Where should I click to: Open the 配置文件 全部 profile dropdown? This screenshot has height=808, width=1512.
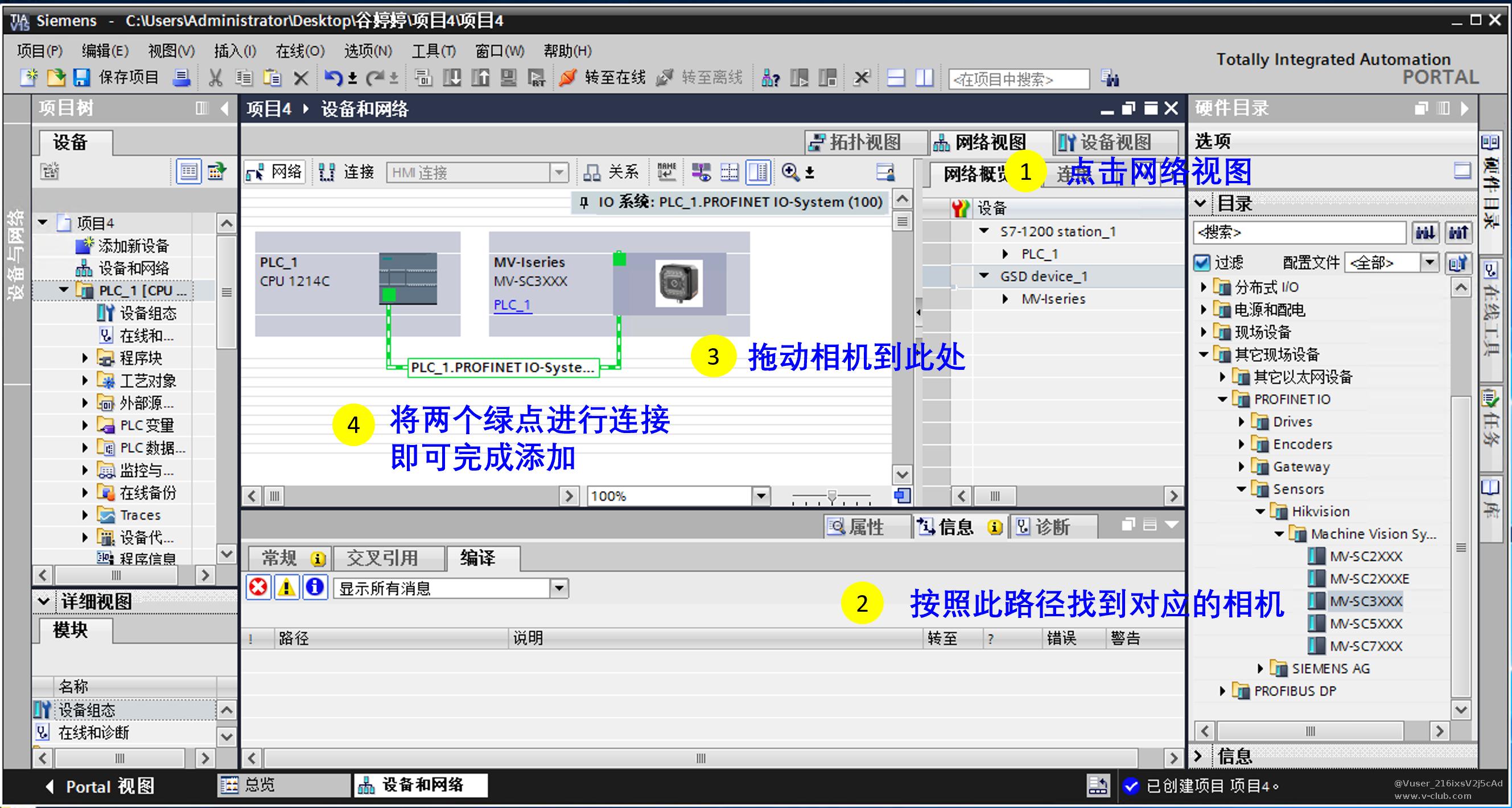[1430, 262]
